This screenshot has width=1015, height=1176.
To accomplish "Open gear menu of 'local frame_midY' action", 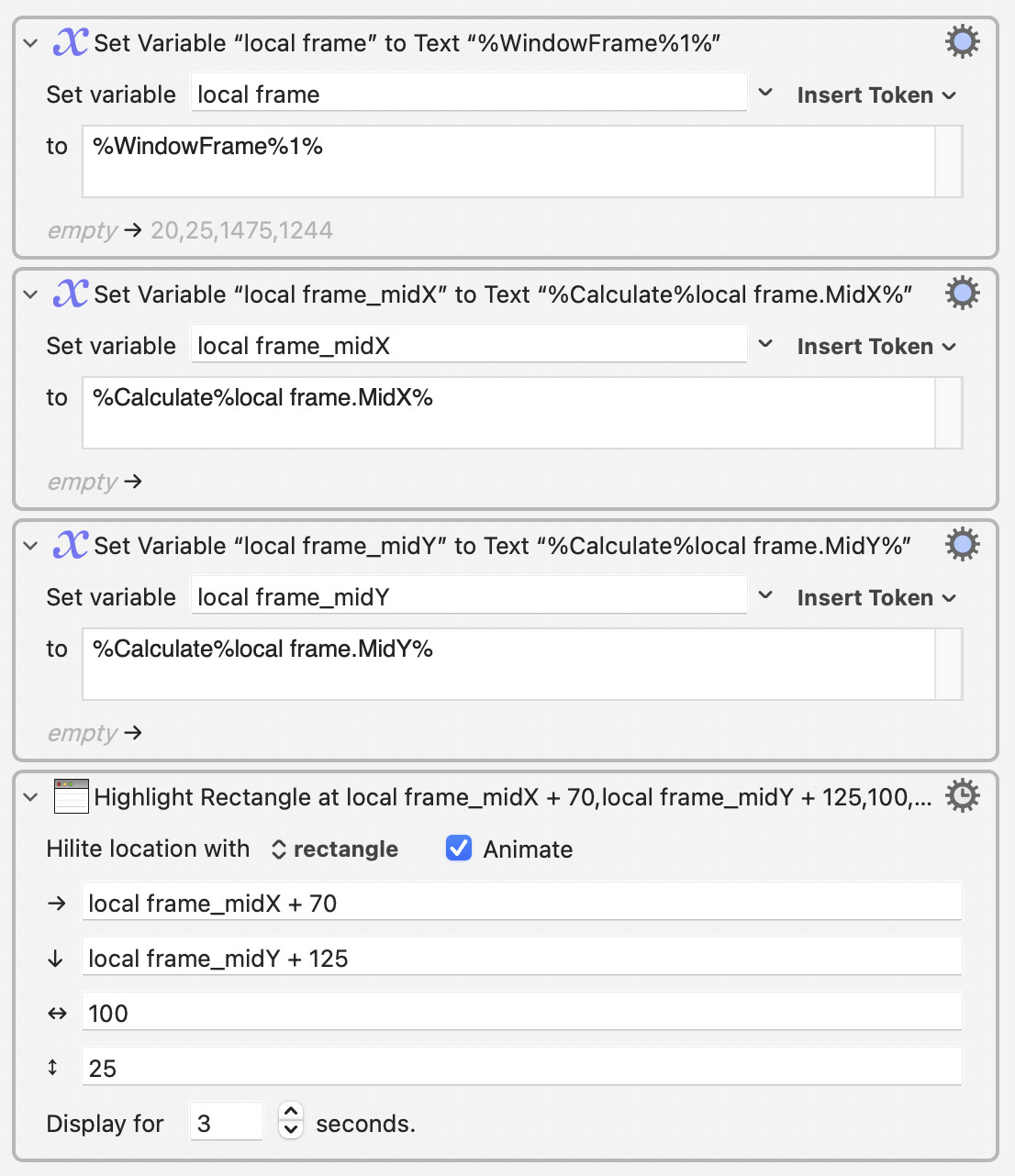I will tap(962, 545).
